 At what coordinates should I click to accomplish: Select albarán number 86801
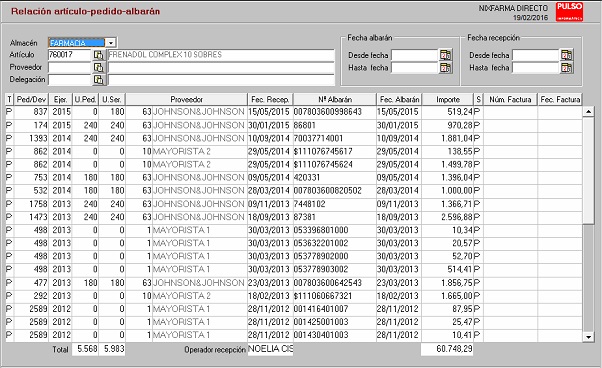pos(304,125)
